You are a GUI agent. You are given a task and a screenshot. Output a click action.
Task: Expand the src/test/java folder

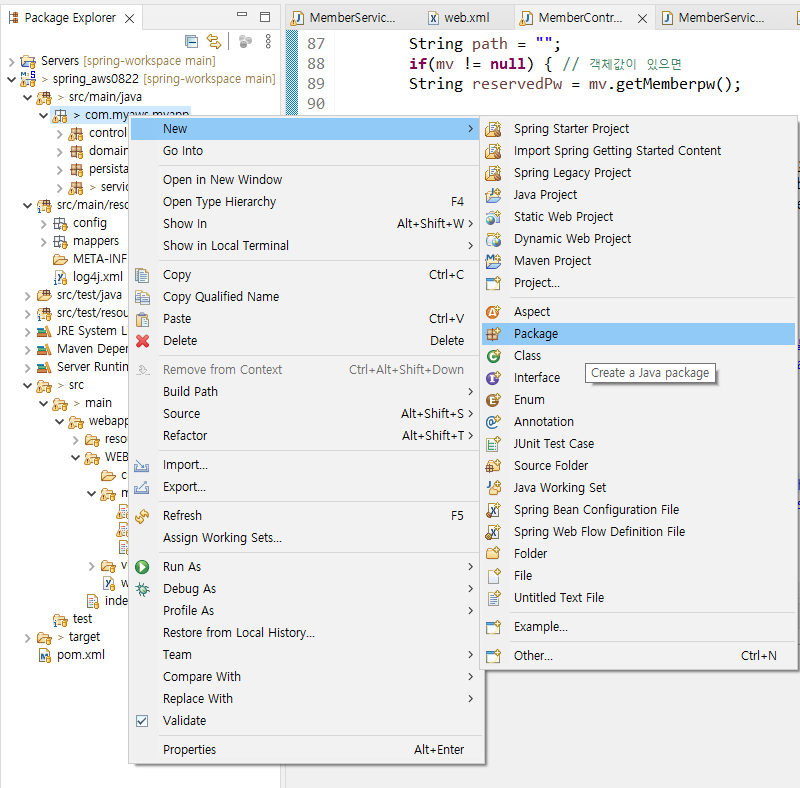pyautogui.click(x=28, y=296)
